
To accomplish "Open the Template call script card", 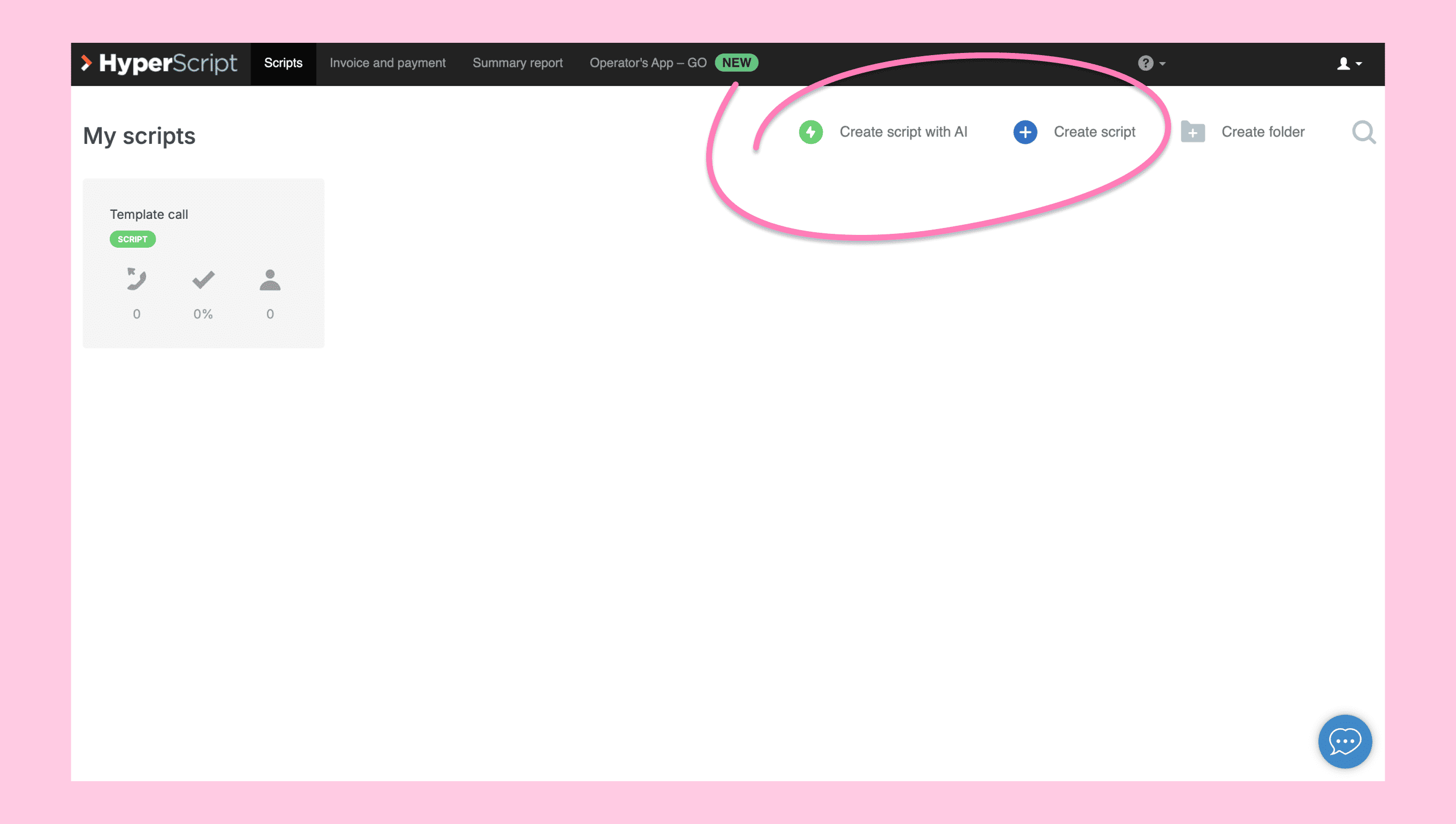I will (149, 215).
